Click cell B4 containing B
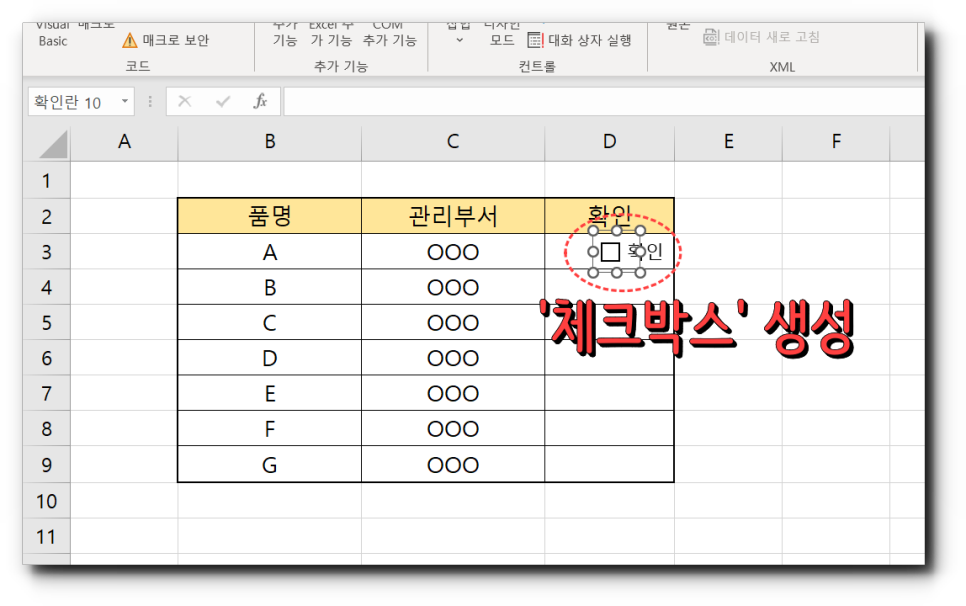 click(x=269, y=288)
